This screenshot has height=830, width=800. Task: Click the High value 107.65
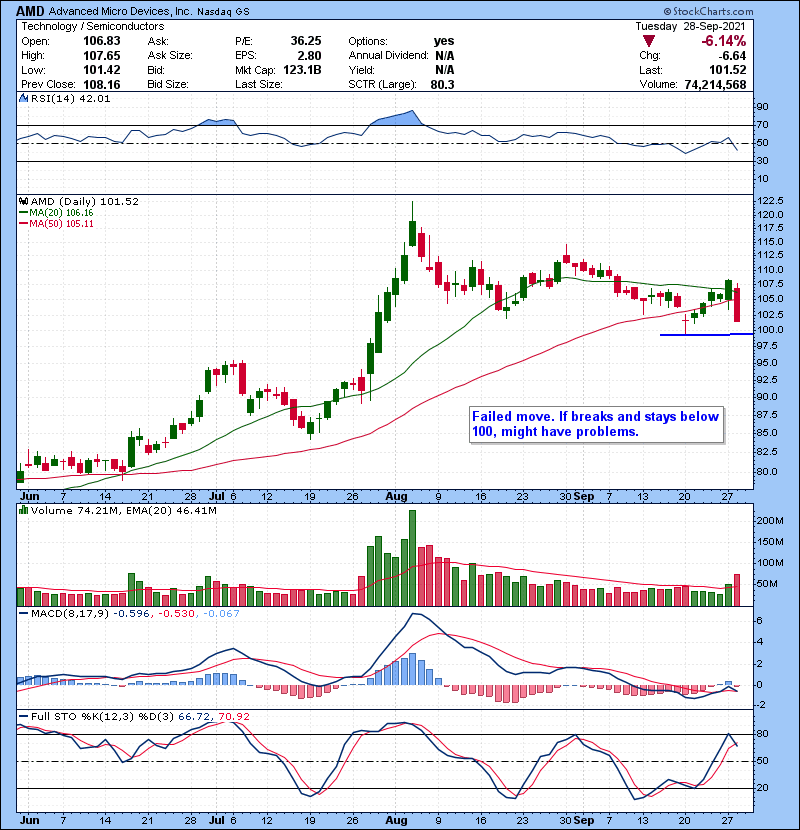coord(102,56)
